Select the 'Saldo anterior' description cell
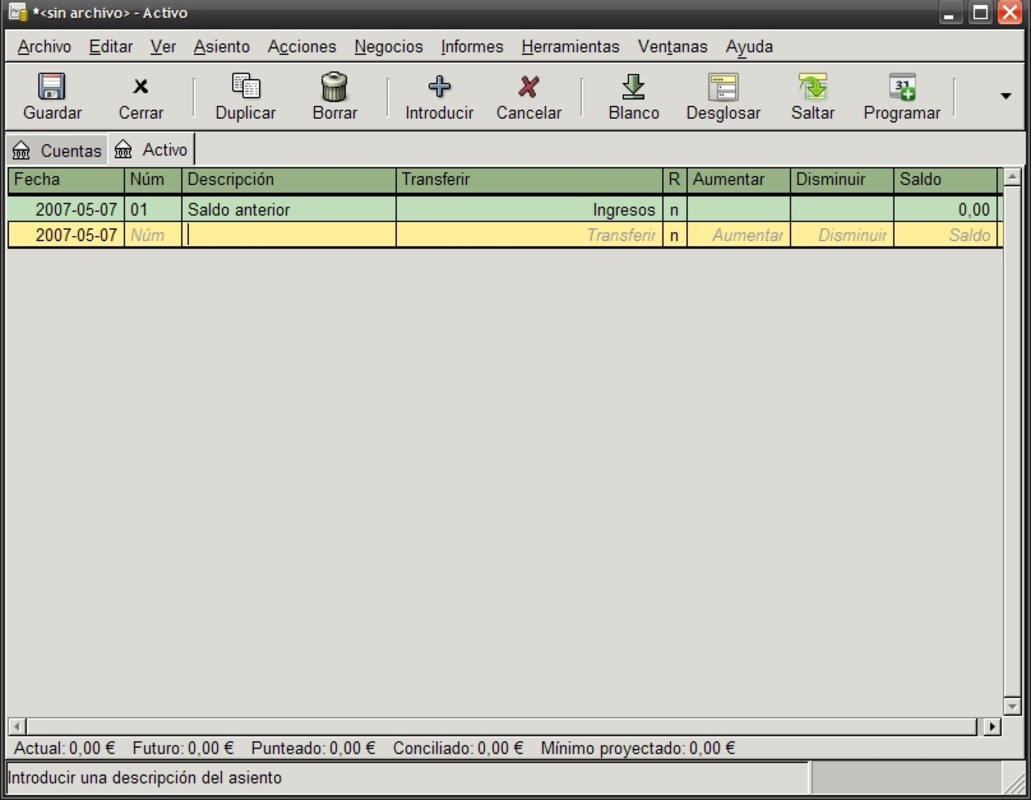1031x800 pixels. tap(289, 210)
